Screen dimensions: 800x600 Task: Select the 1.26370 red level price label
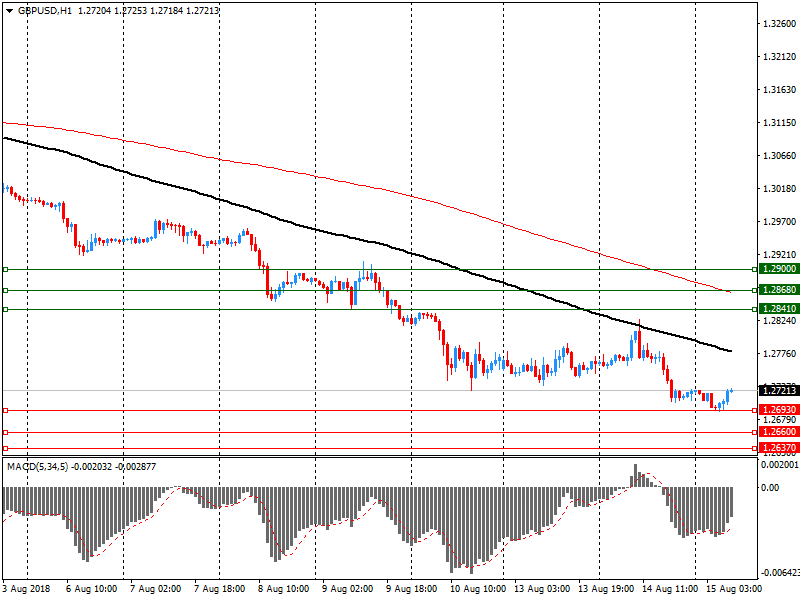[x=779, y=448]
